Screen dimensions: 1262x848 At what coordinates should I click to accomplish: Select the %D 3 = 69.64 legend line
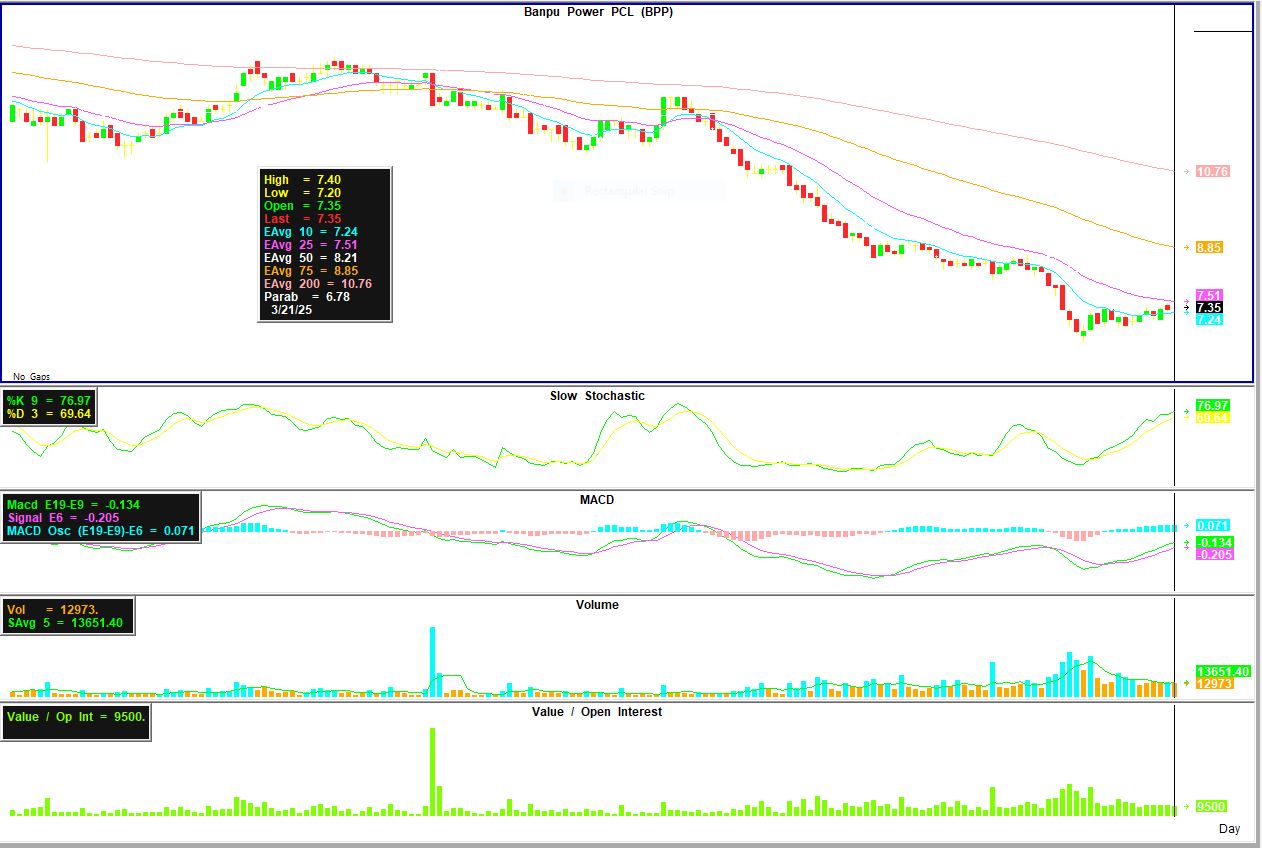pyautogui.click(x=49, y=414)
